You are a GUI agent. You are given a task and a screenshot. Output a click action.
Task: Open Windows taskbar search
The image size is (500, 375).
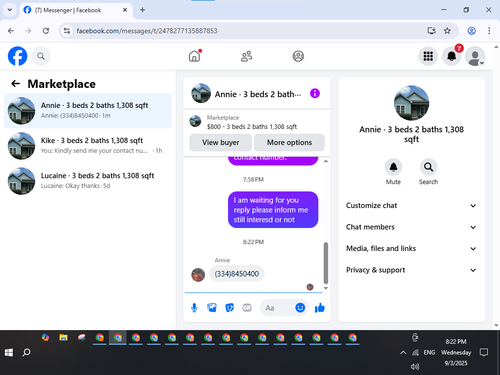pyautogui.click(x=27, y=352)
